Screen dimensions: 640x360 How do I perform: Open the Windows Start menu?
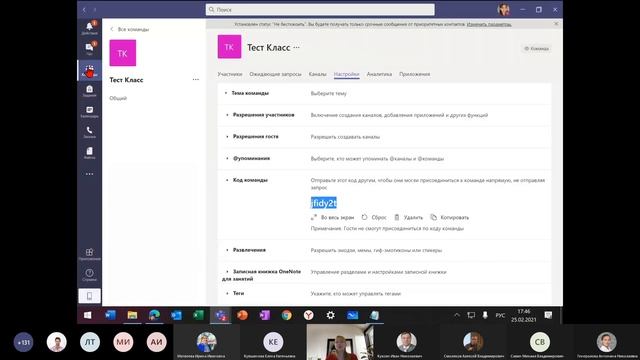click(88, 315)
